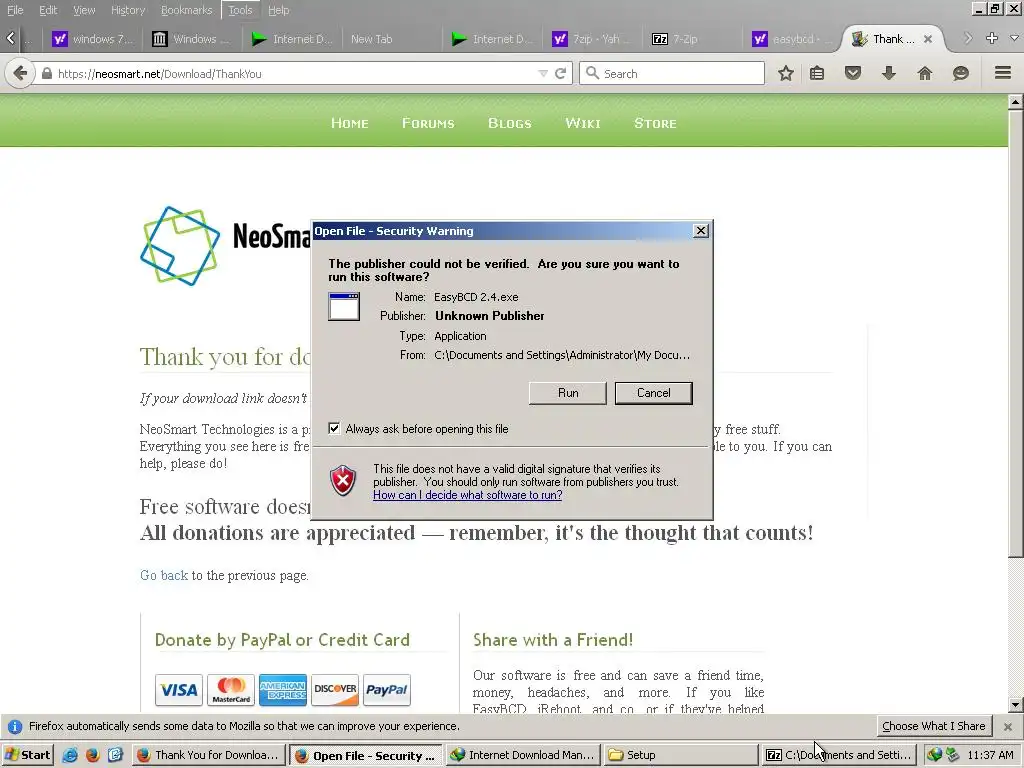
Task: Click the reload page icon
Action: coord(560,73)
